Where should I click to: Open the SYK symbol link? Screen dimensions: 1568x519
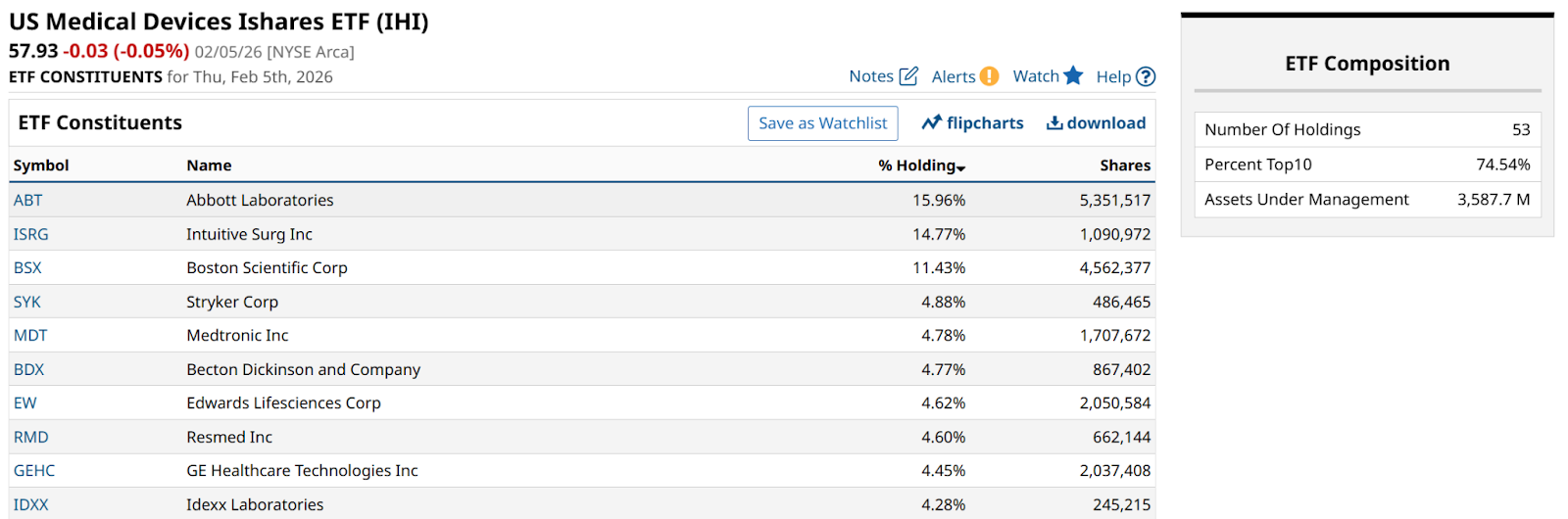[x=27, y=302]
